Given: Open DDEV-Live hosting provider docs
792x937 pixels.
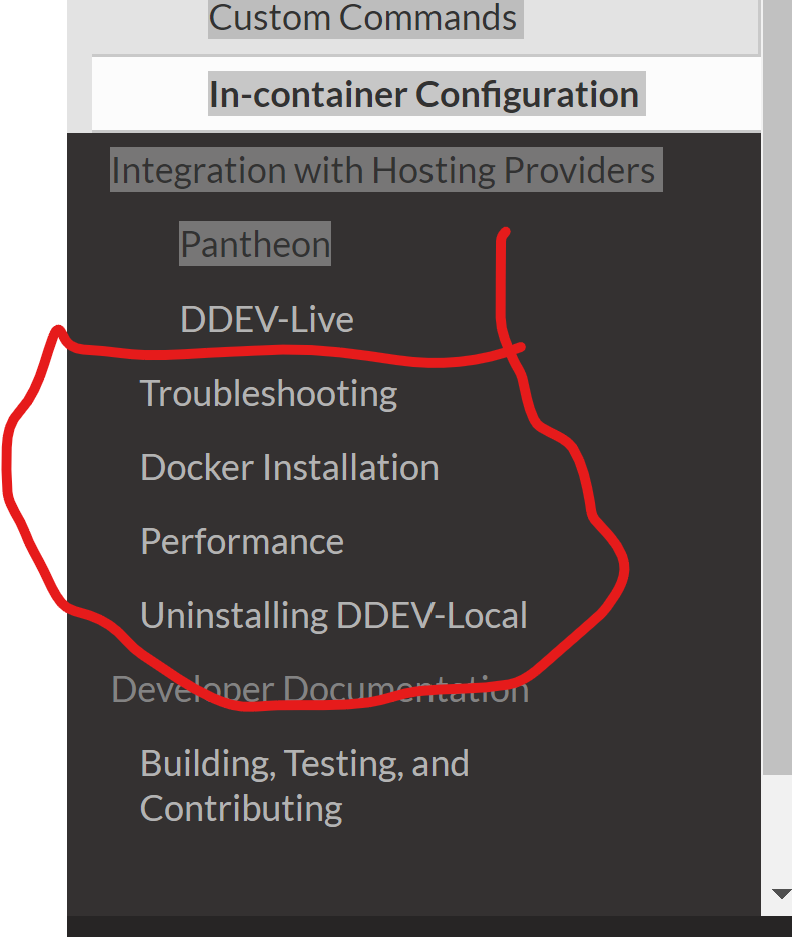Looking at the screenshot, I should click(x=266, y=318).
